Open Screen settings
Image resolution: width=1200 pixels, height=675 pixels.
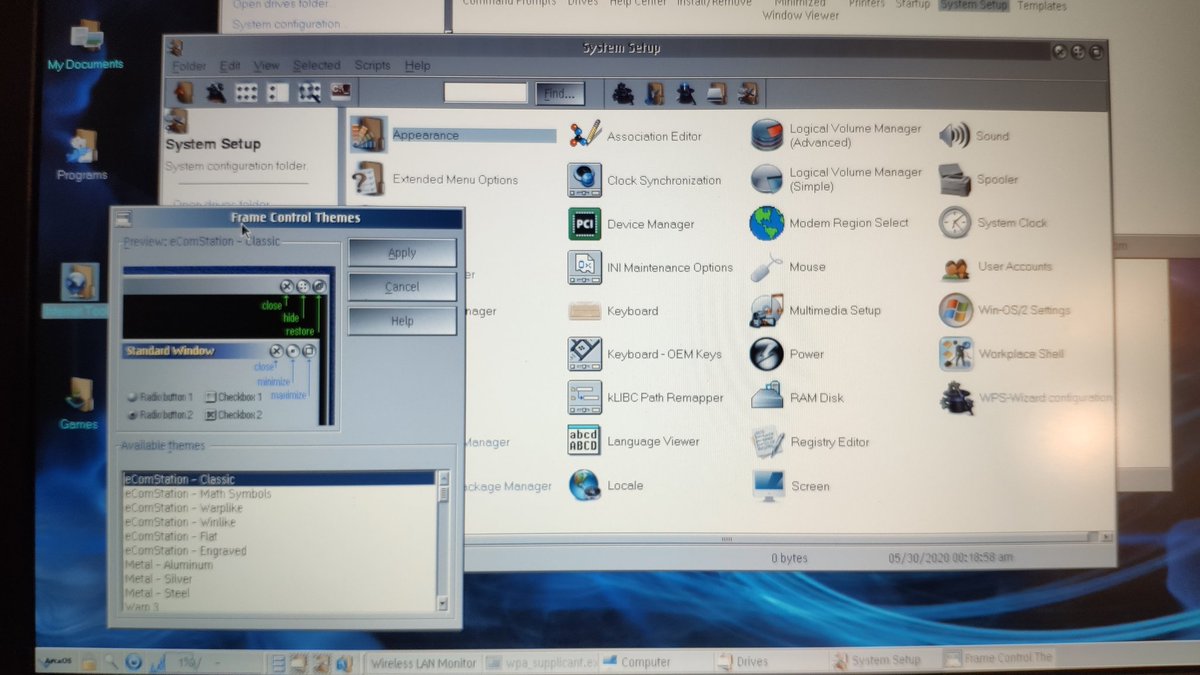coord(769,486)
